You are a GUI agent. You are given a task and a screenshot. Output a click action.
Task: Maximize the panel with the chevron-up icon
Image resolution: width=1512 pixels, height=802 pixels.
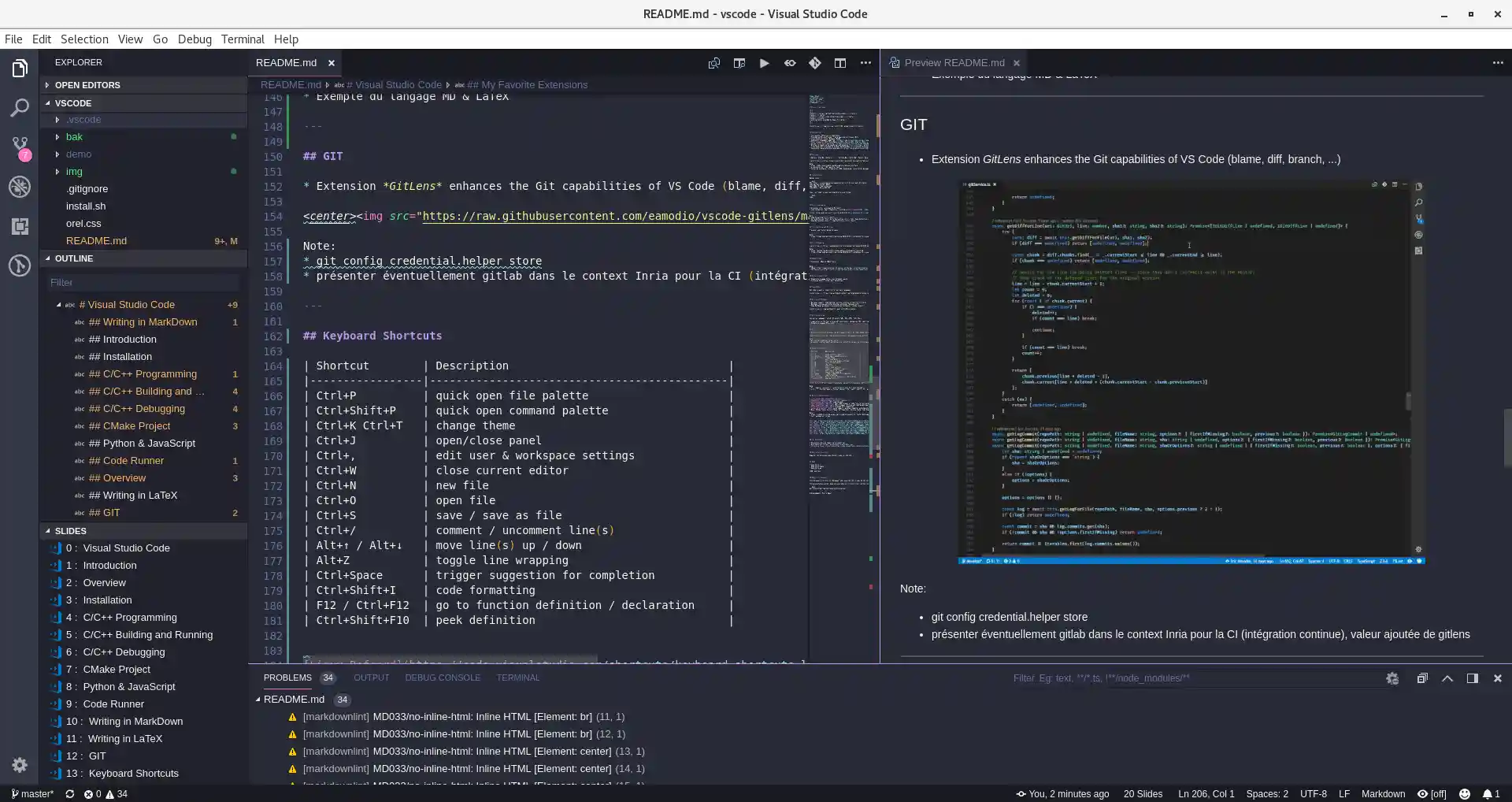[x=1447, y=678]
